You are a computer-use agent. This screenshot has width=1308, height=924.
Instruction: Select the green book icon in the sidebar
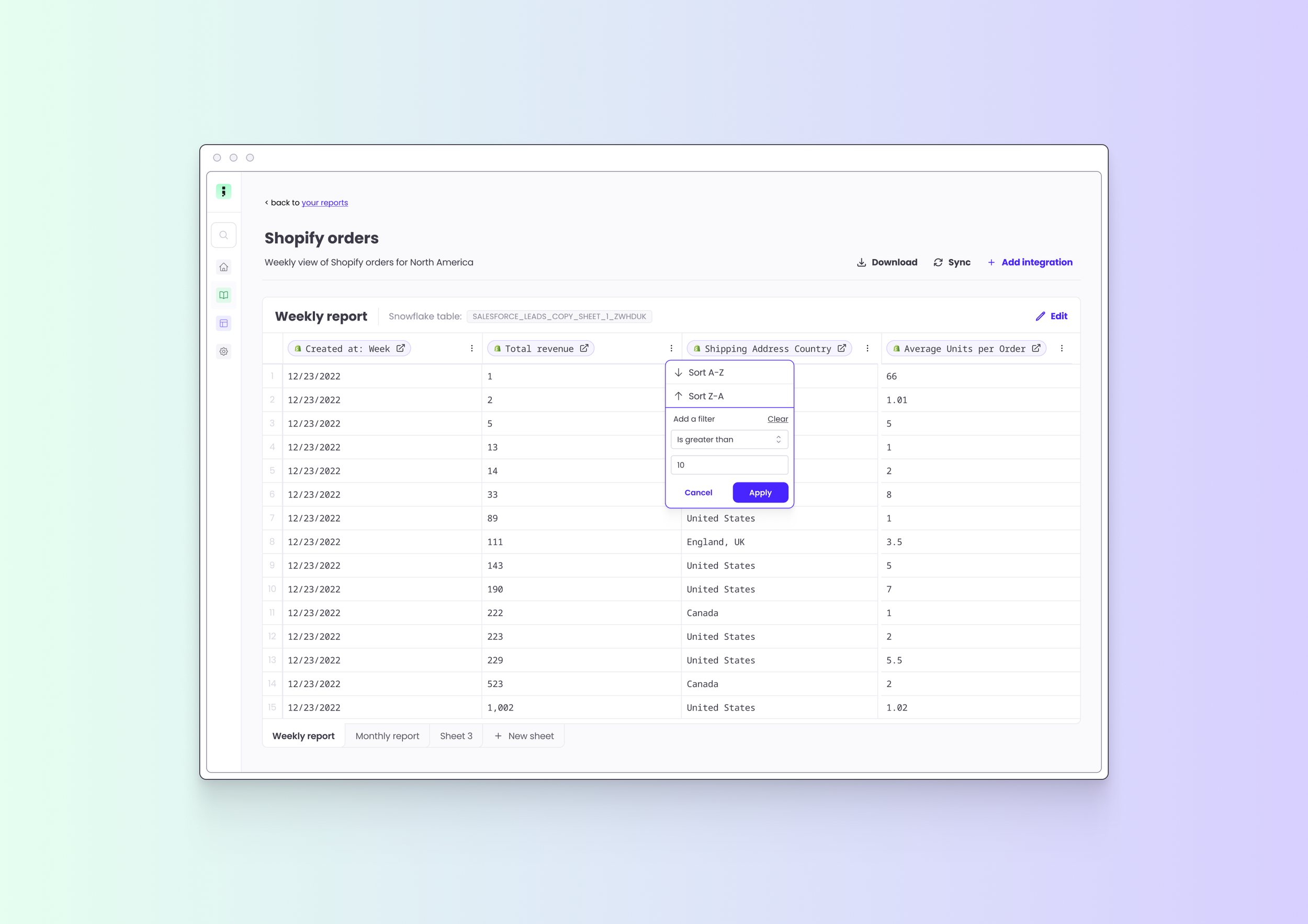click(x=223, y=295)
